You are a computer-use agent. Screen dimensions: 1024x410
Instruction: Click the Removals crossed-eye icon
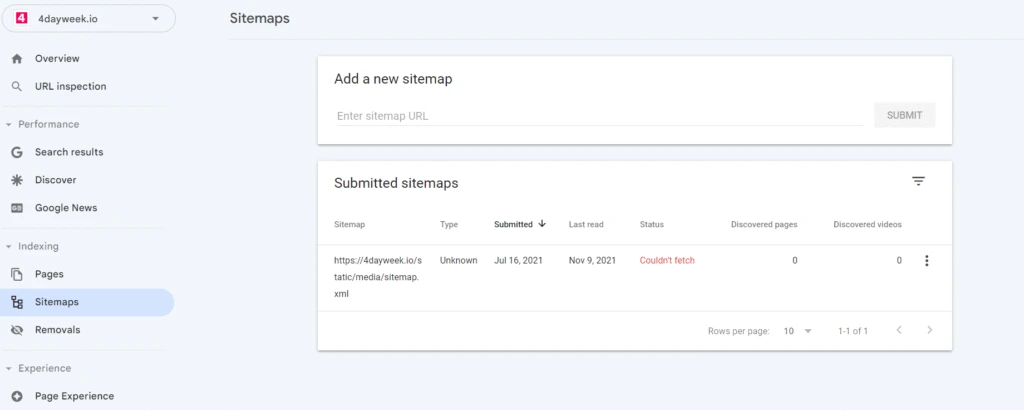coord(17,330)
